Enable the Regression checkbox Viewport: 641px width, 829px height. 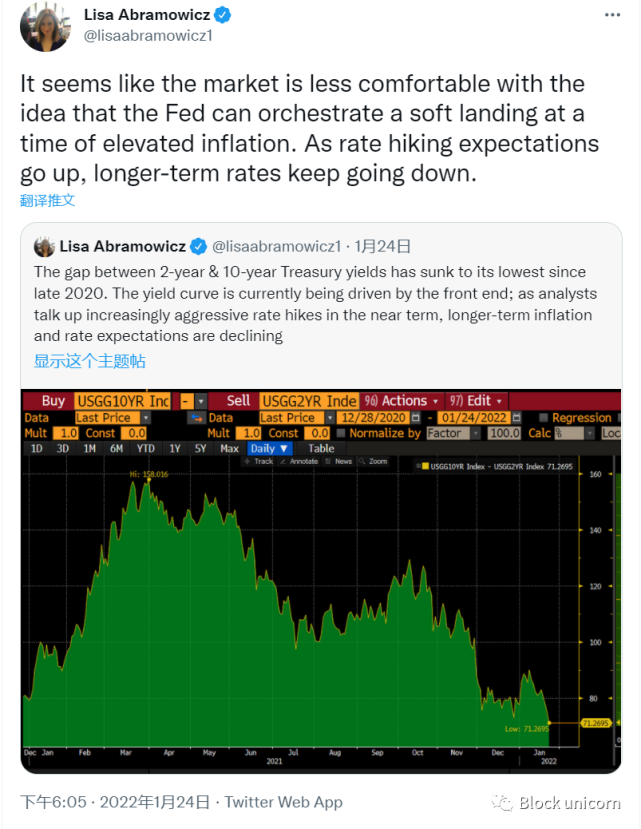pyautogui.click(x=543, y=418)
